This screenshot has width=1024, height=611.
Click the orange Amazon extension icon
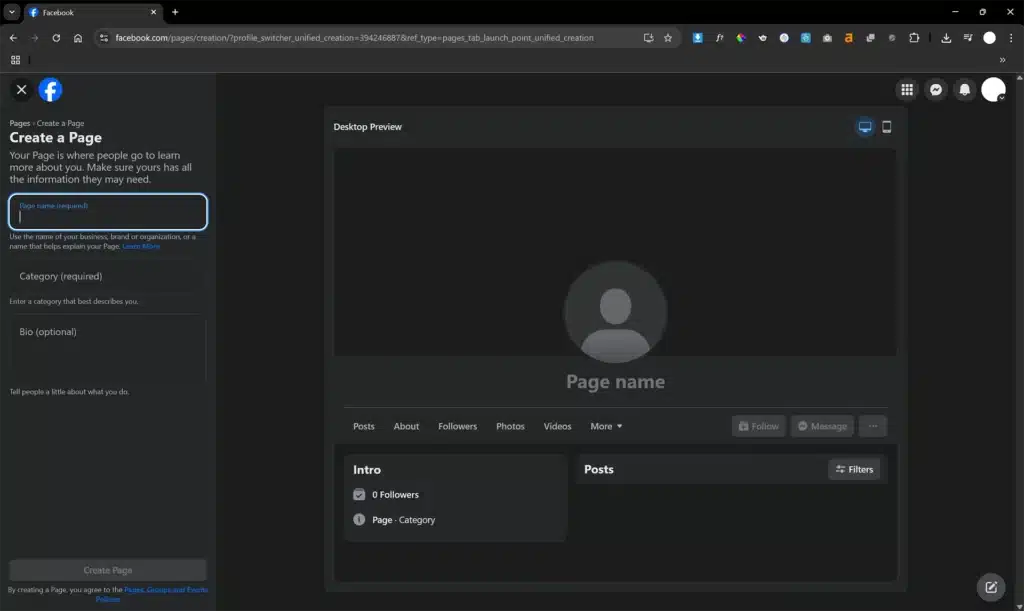click(x=848, y=38)
